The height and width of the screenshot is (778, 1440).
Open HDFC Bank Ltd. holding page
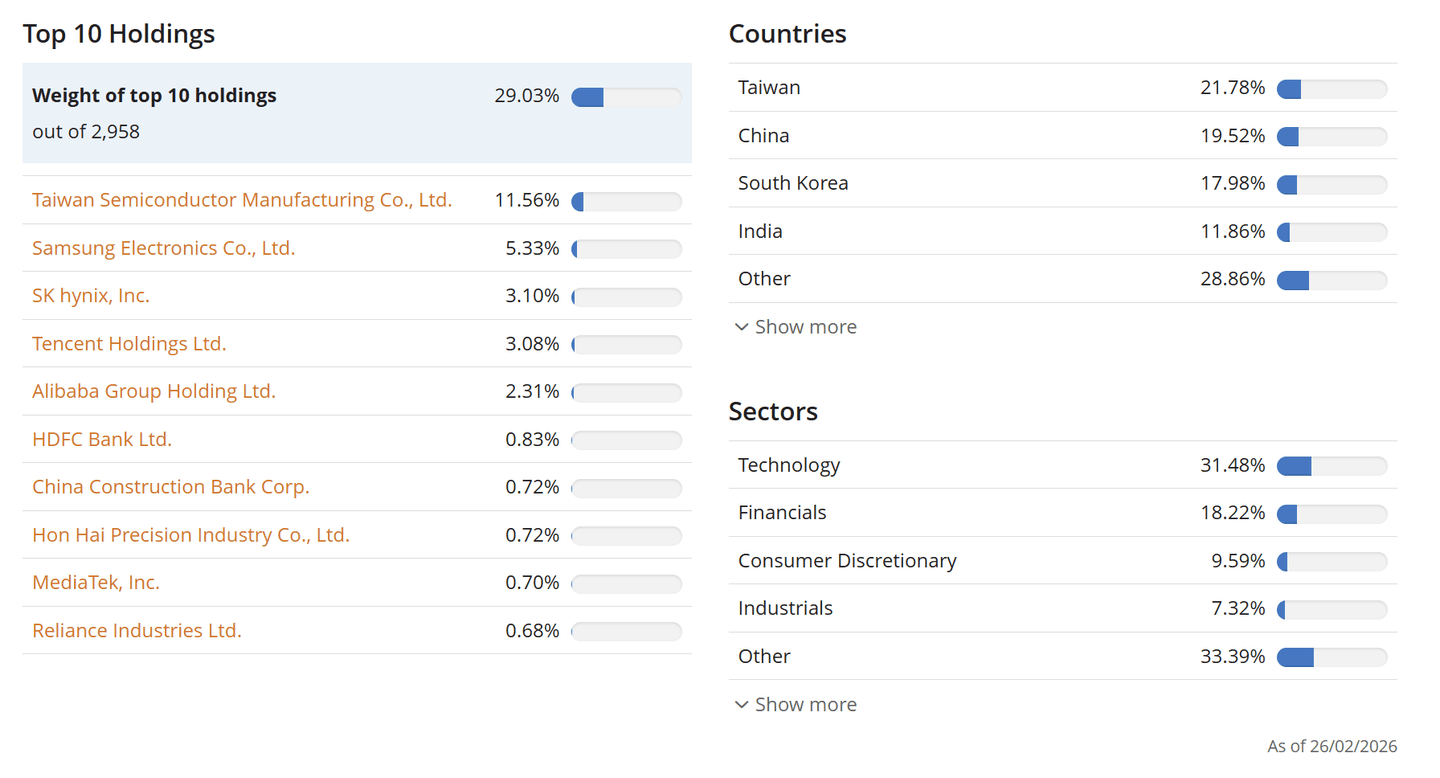[x=102, y=439]
